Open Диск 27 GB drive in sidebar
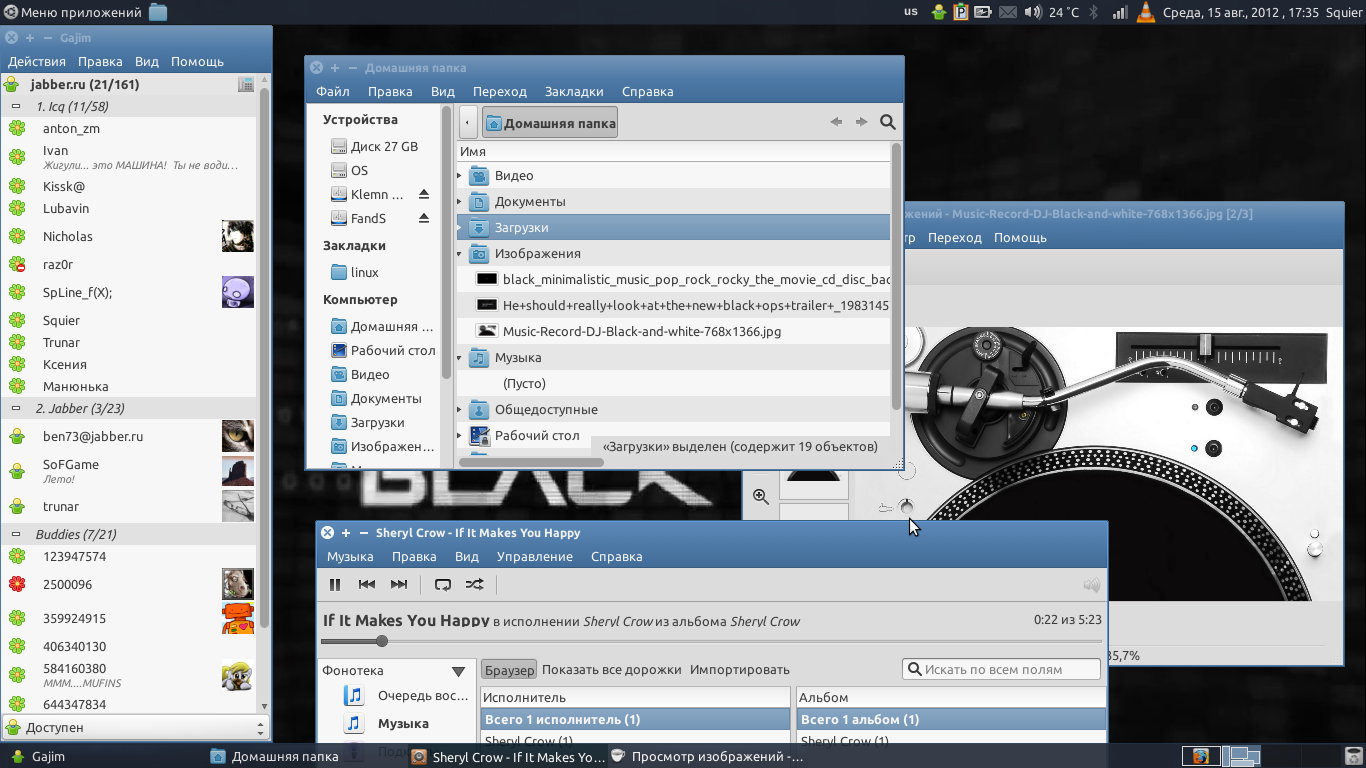The height and width of the screenshot is (768, 1366). pyautogui.click(x=374, y=147)
